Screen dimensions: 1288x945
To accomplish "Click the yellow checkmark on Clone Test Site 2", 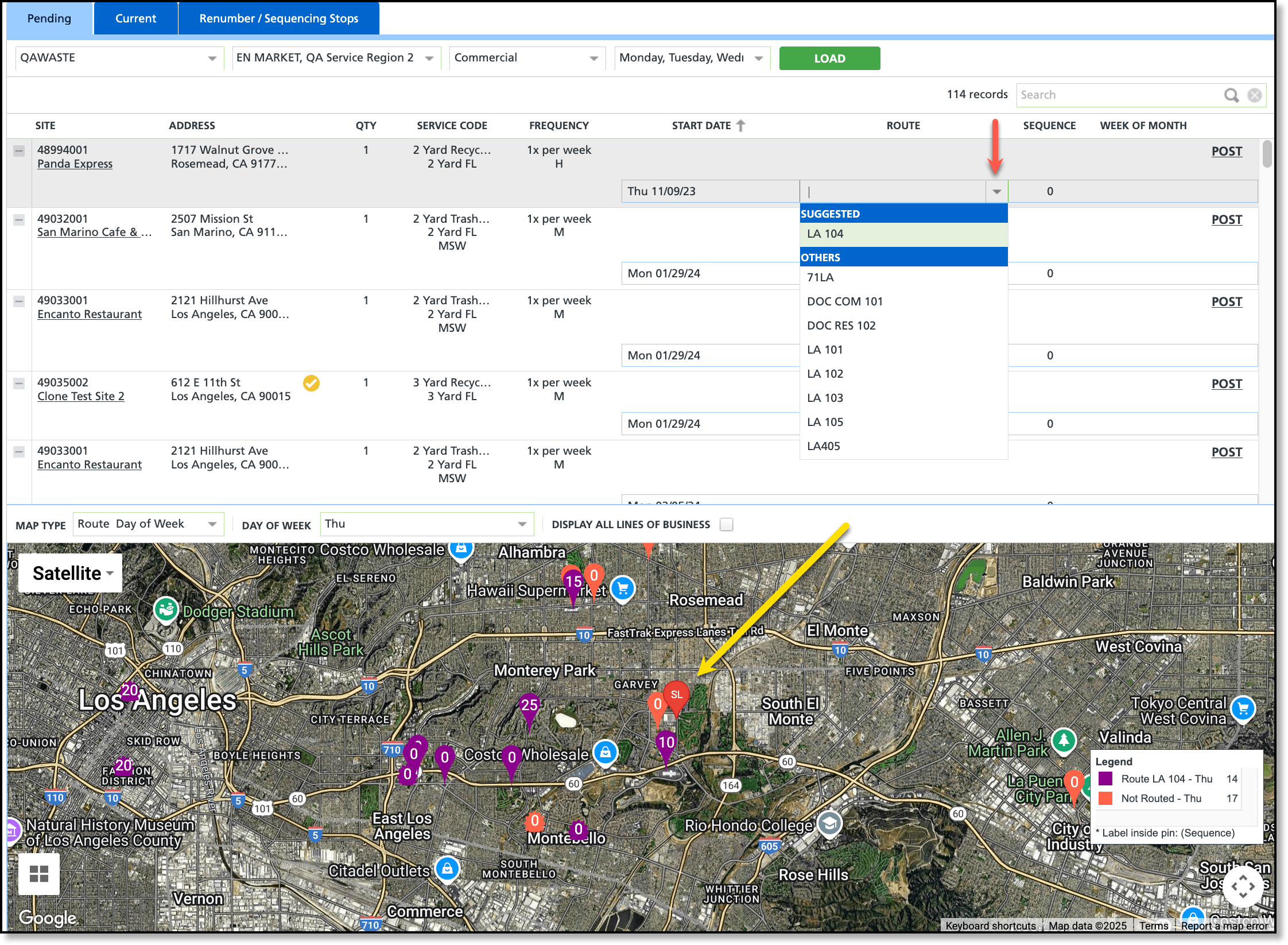I will pyautogui.click(x=311, y=383).
